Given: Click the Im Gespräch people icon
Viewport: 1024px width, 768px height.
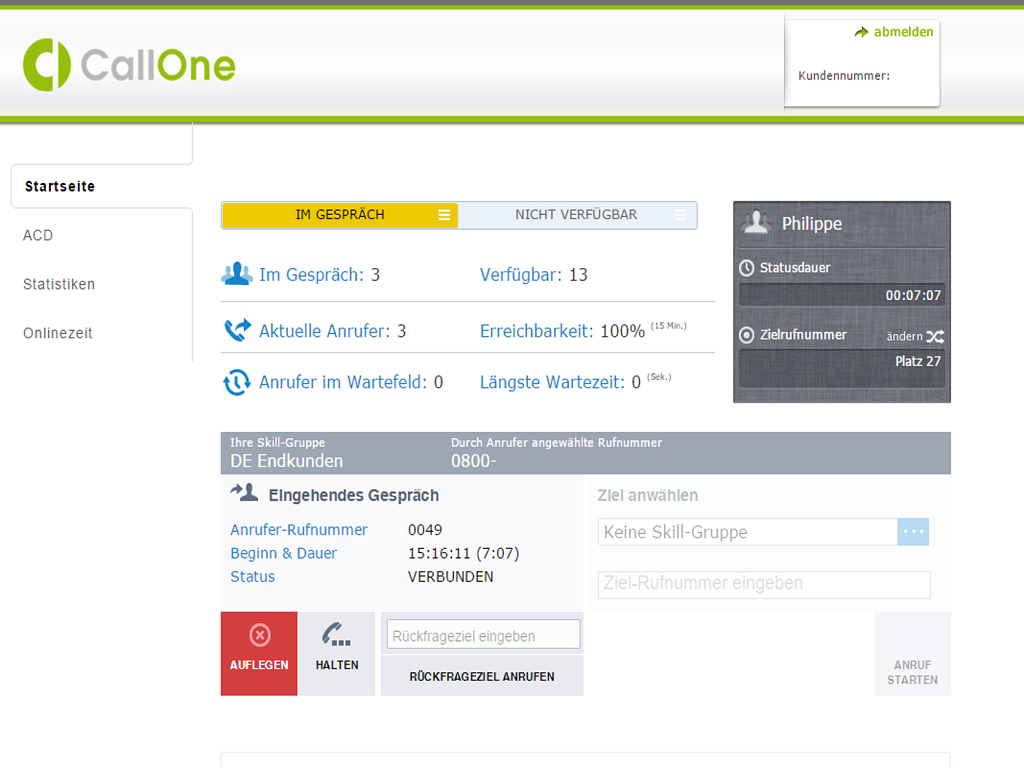Looking at the screenshot, I should (x=237, y=274).
